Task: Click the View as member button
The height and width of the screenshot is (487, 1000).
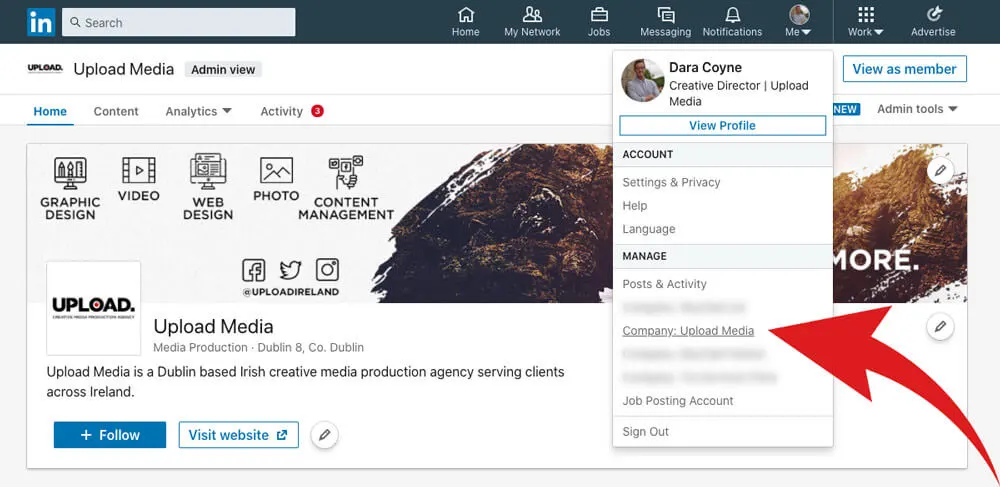Action: click(x=904, y=69)
